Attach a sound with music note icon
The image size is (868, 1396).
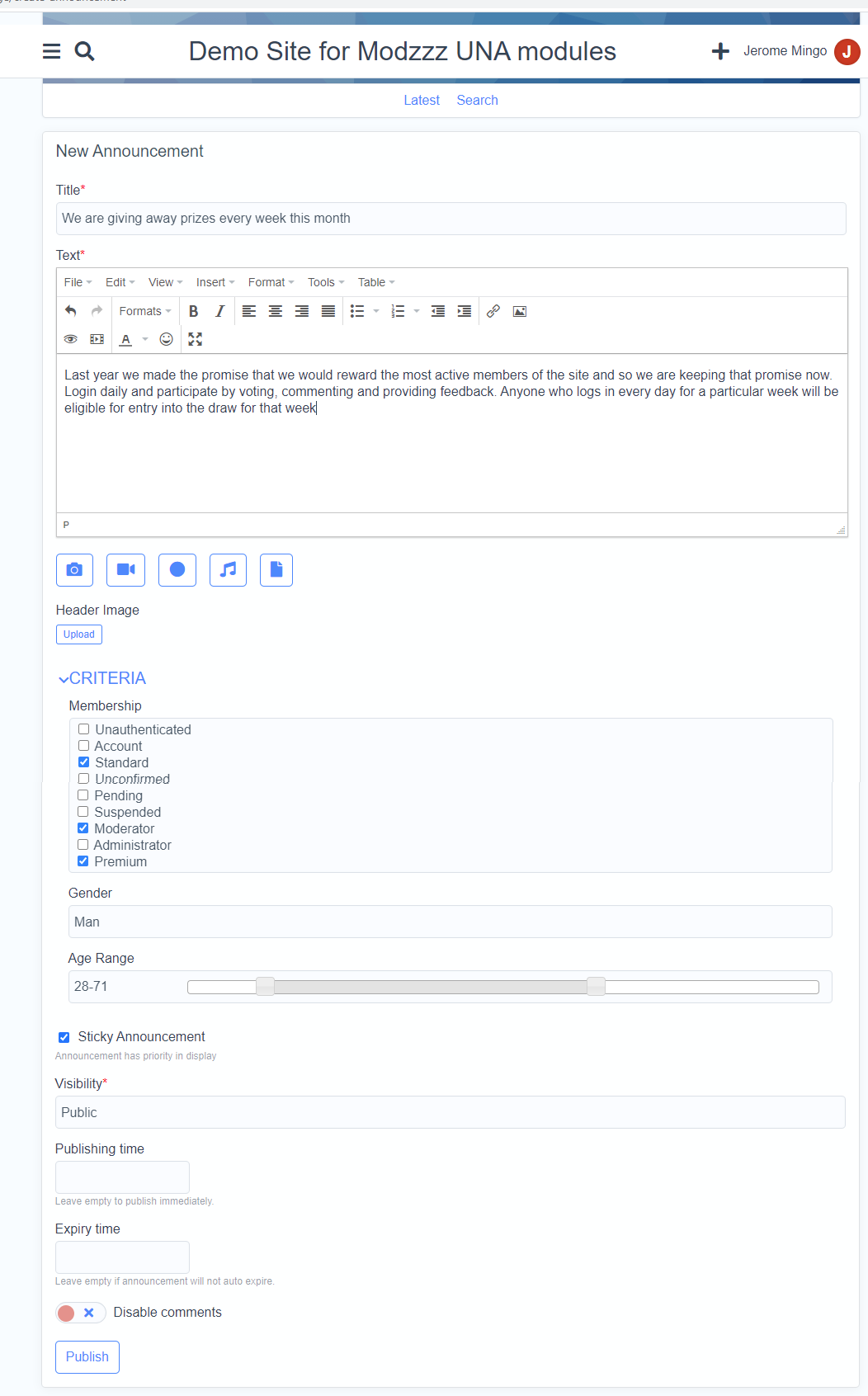(x=228, y=569)
